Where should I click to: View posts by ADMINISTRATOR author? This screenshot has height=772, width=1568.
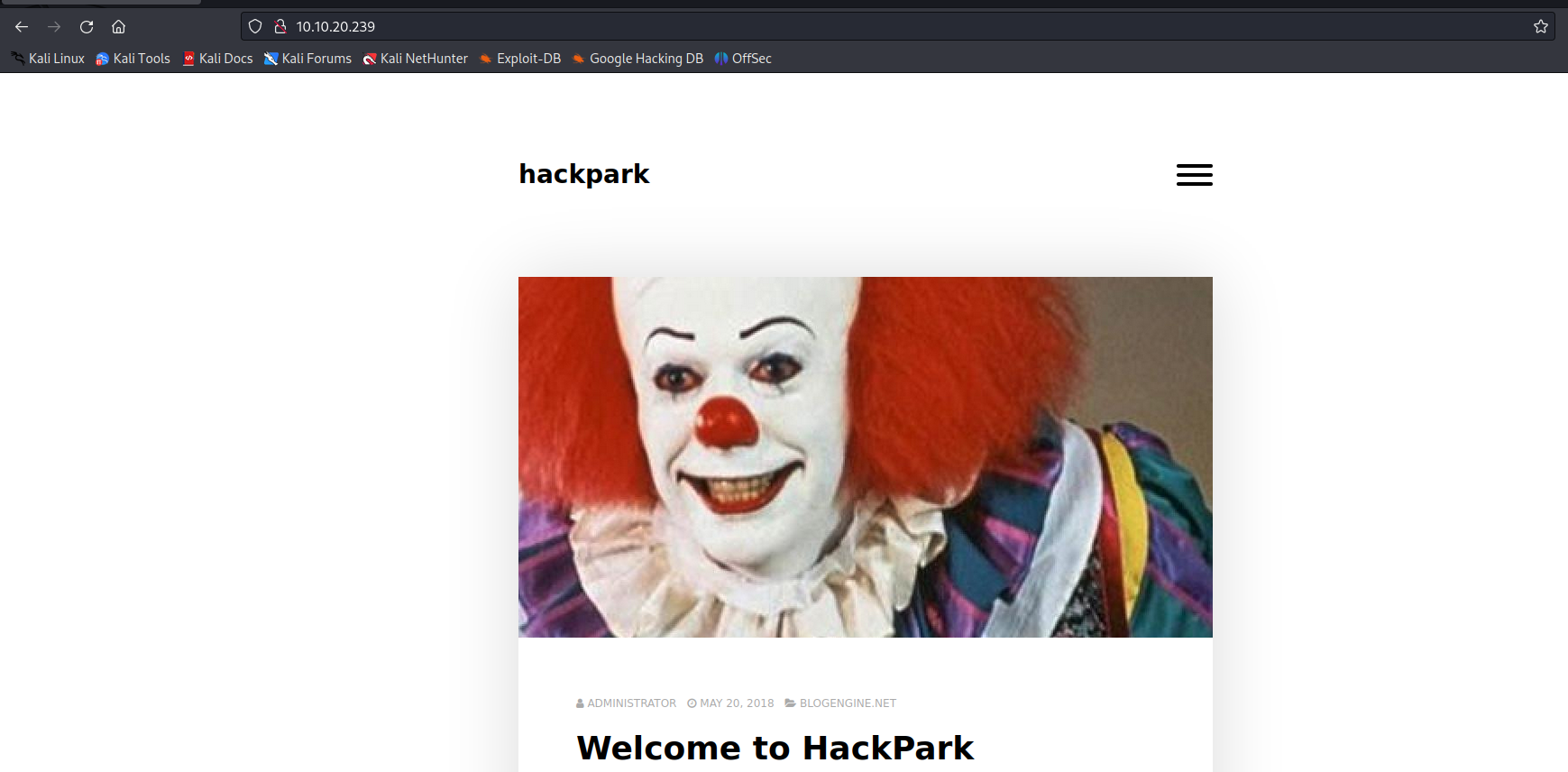(x=626, y=703)
